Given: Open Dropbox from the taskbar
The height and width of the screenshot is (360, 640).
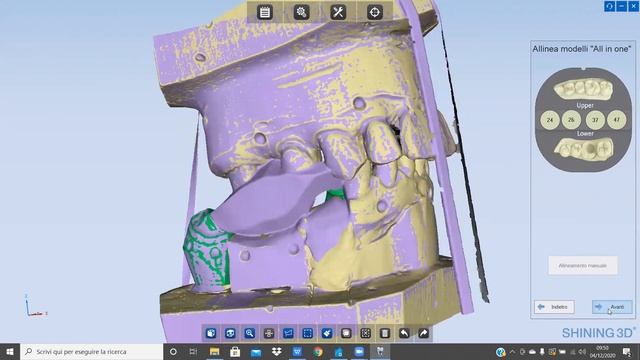Looking at the screenshot, I should tap(277, 351).
